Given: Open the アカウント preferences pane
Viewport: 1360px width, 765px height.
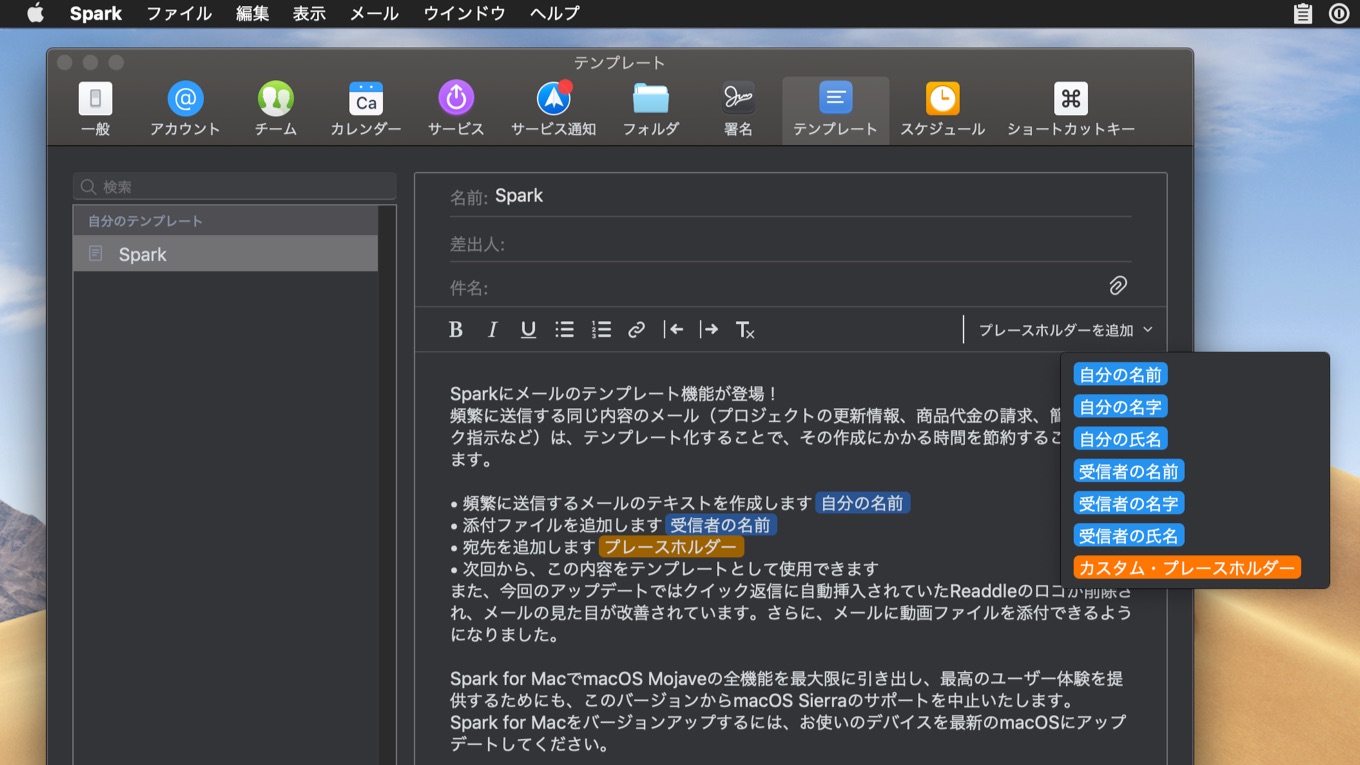Looking at the screenshot, I should 185,110.
